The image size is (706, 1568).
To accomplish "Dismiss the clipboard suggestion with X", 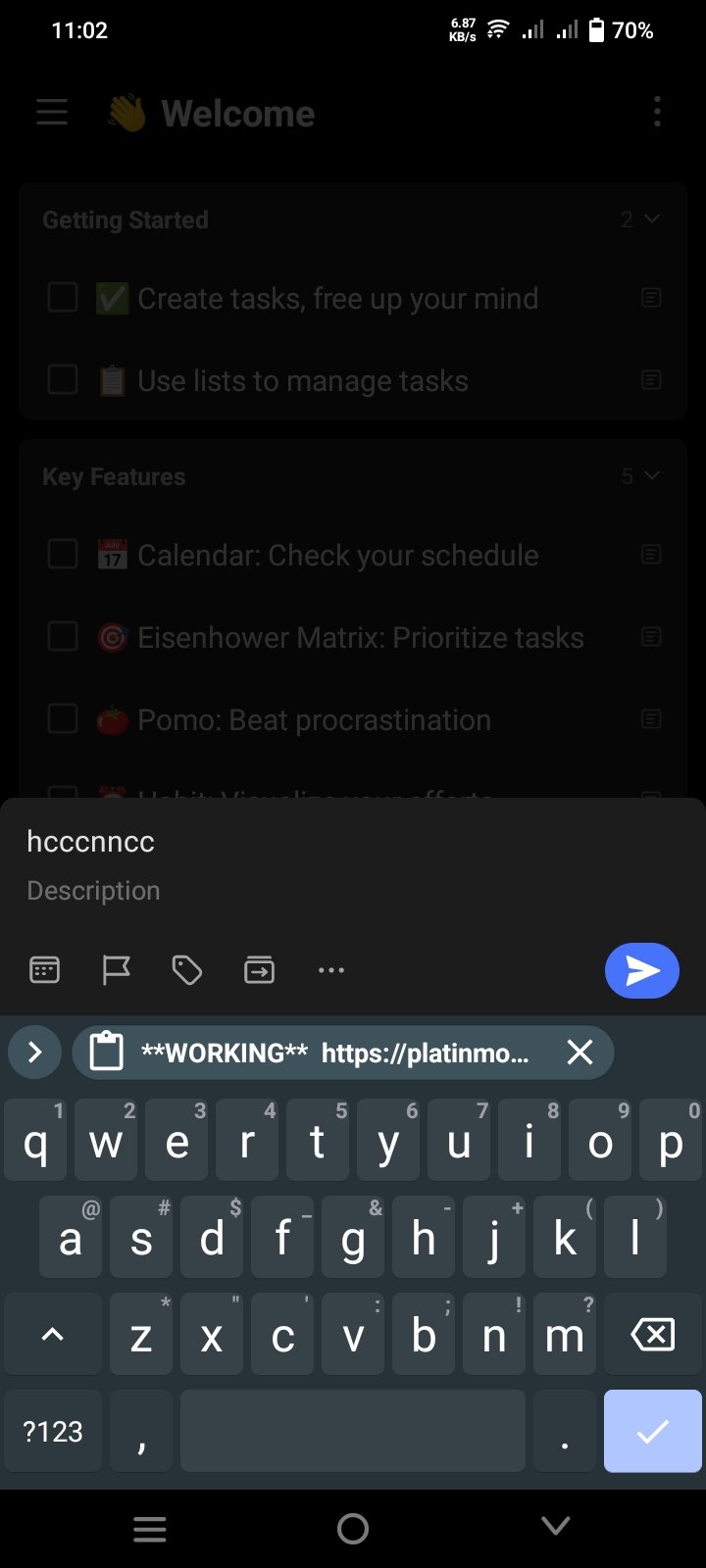I will tap(580, 1053).
